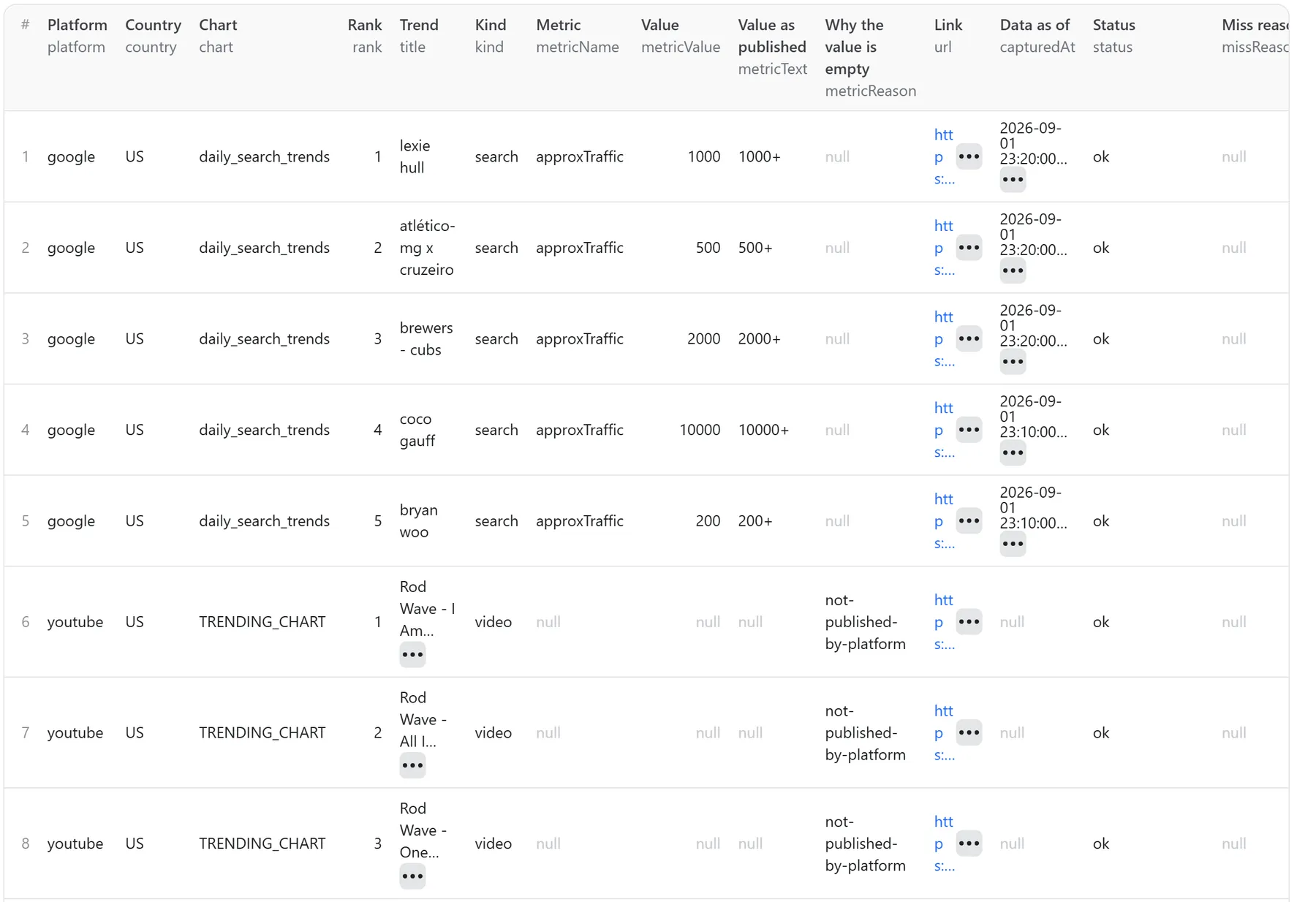
Task: Click 'video' kind cell in row 7
Action: 494,732
